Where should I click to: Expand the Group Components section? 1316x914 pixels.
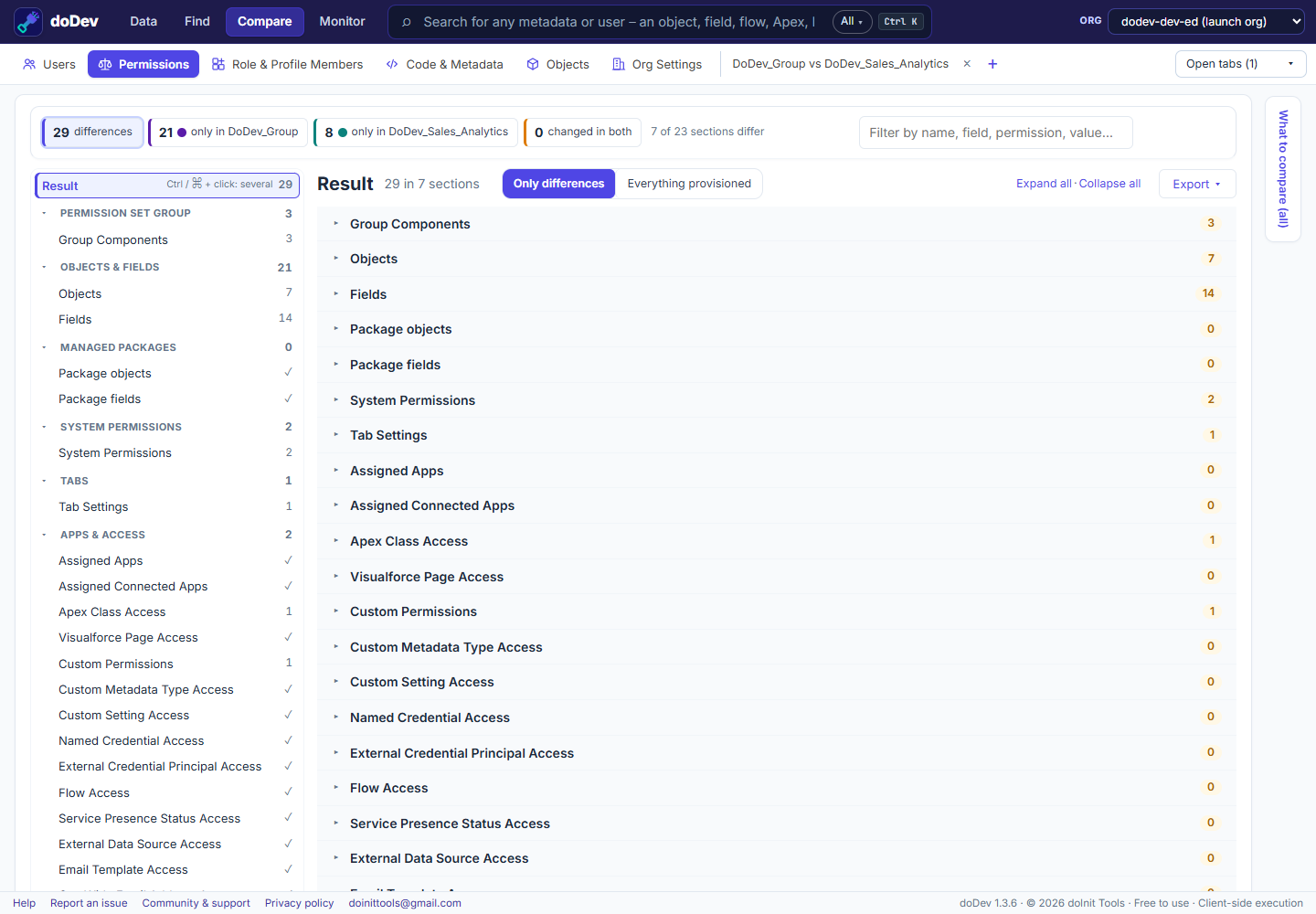tap(776, 224)
